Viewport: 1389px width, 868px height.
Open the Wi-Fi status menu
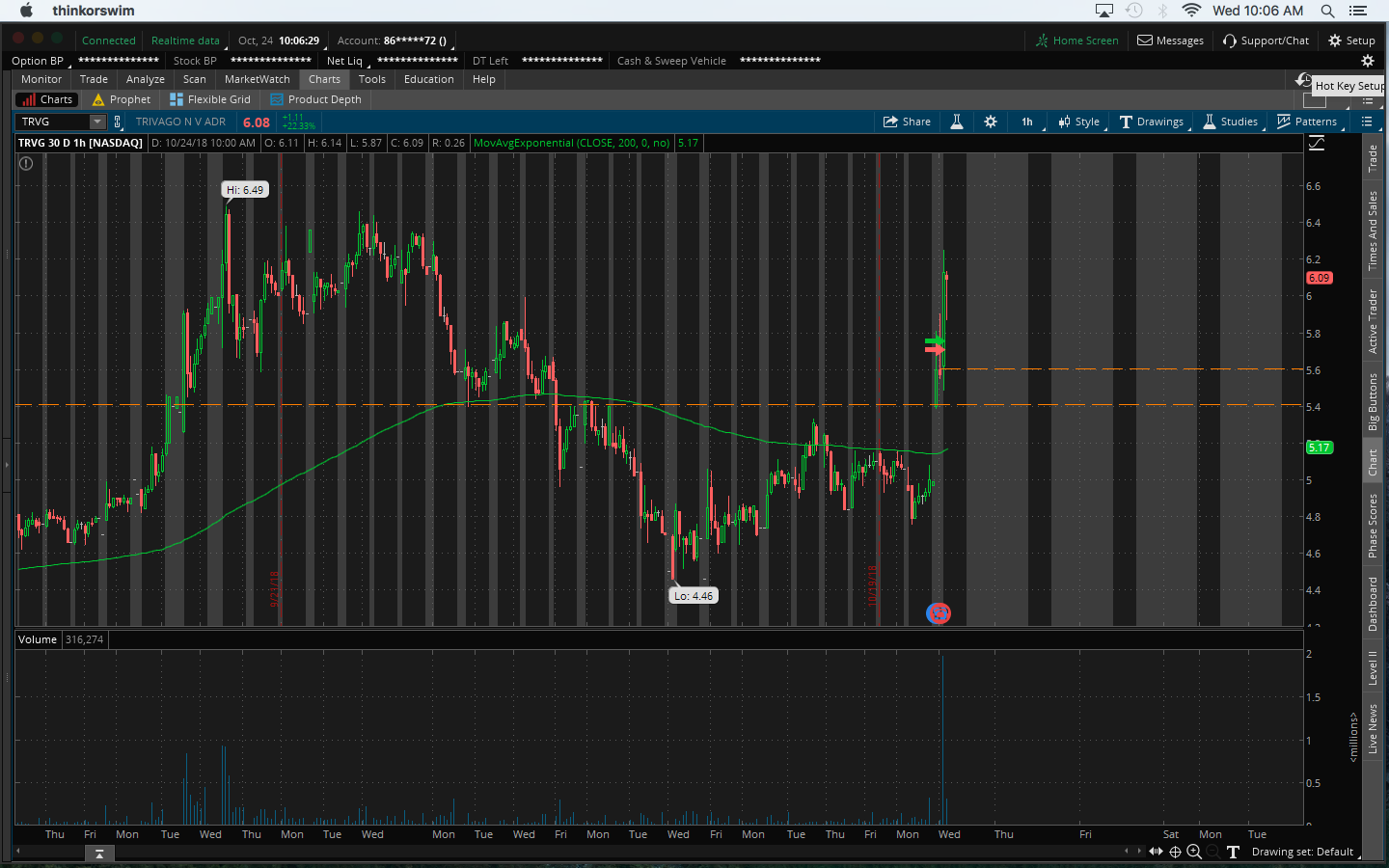point(1191,11)
